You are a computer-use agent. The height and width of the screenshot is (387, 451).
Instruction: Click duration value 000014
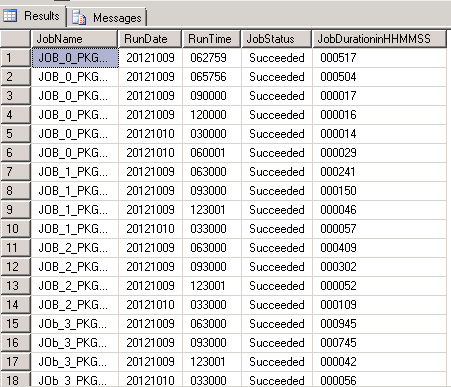pyautogui.click(x=338, y=134)
